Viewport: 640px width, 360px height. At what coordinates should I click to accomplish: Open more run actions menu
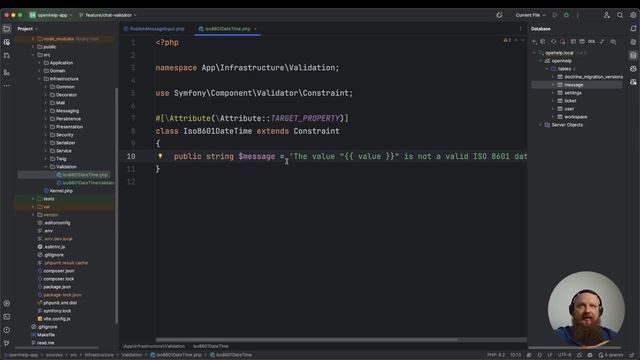578,15
